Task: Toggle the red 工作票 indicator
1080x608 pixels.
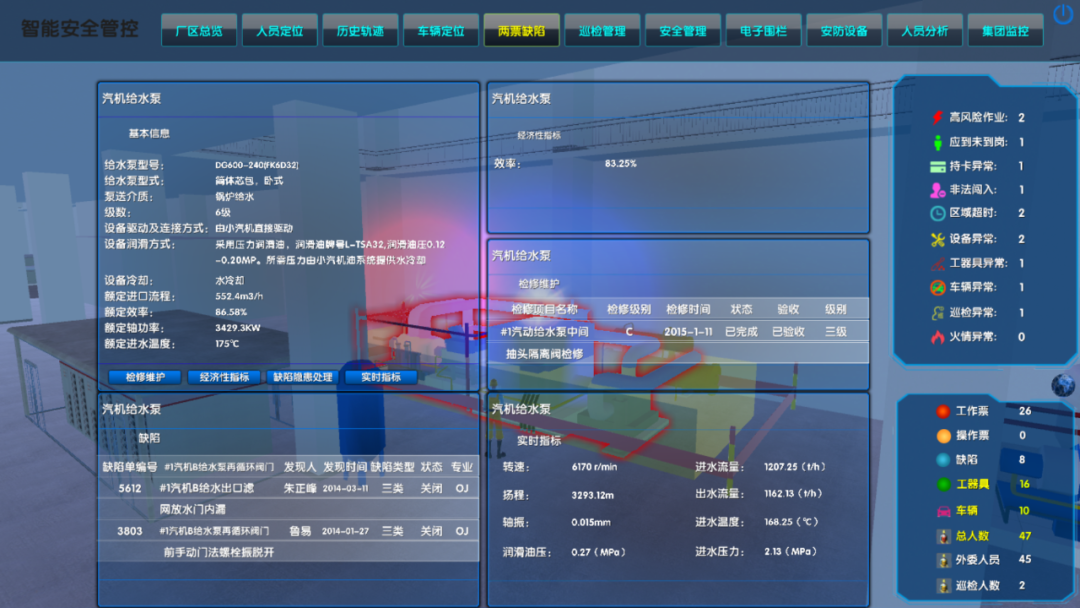Action: (x=942, y=411)
